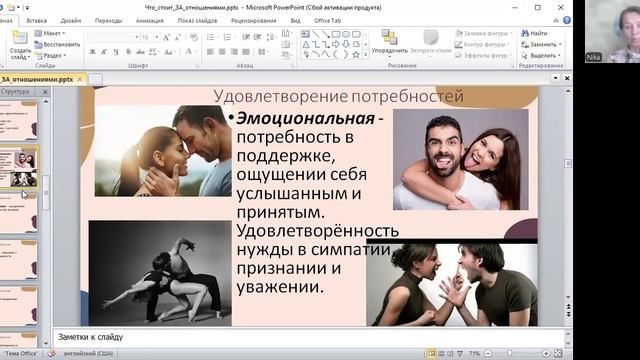Open the Эффекты фигур dropdown
Viewport: 640px width, 360px height.
483,55
